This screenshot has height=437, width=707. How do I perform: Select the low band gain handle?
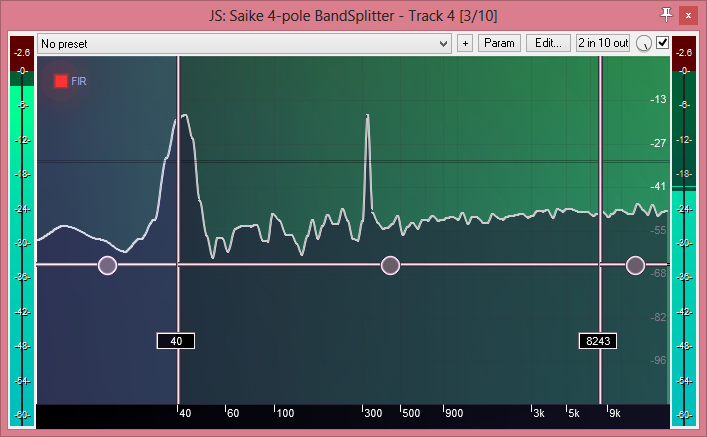point(107,265)
